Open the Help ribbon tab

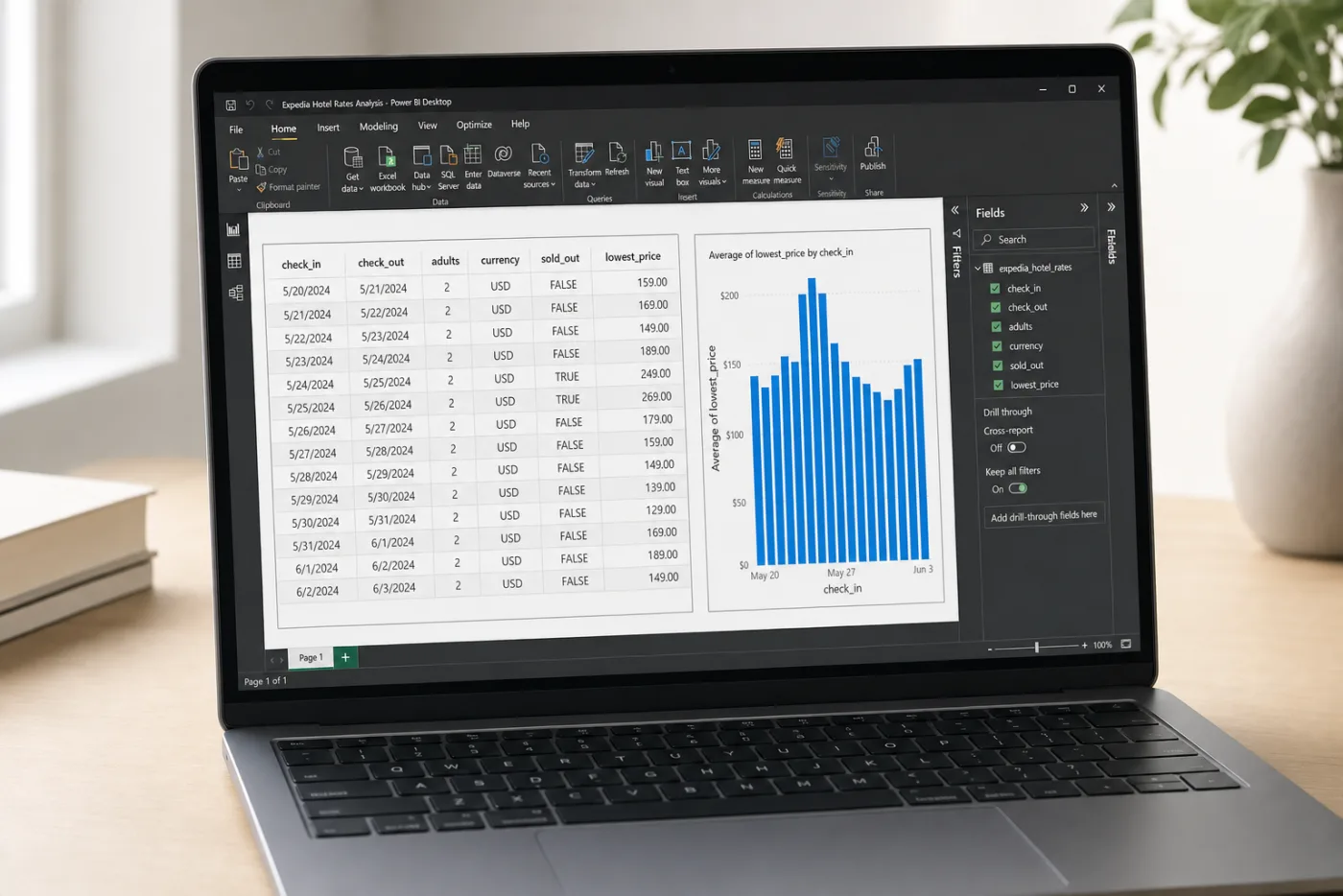coord(520,124)
